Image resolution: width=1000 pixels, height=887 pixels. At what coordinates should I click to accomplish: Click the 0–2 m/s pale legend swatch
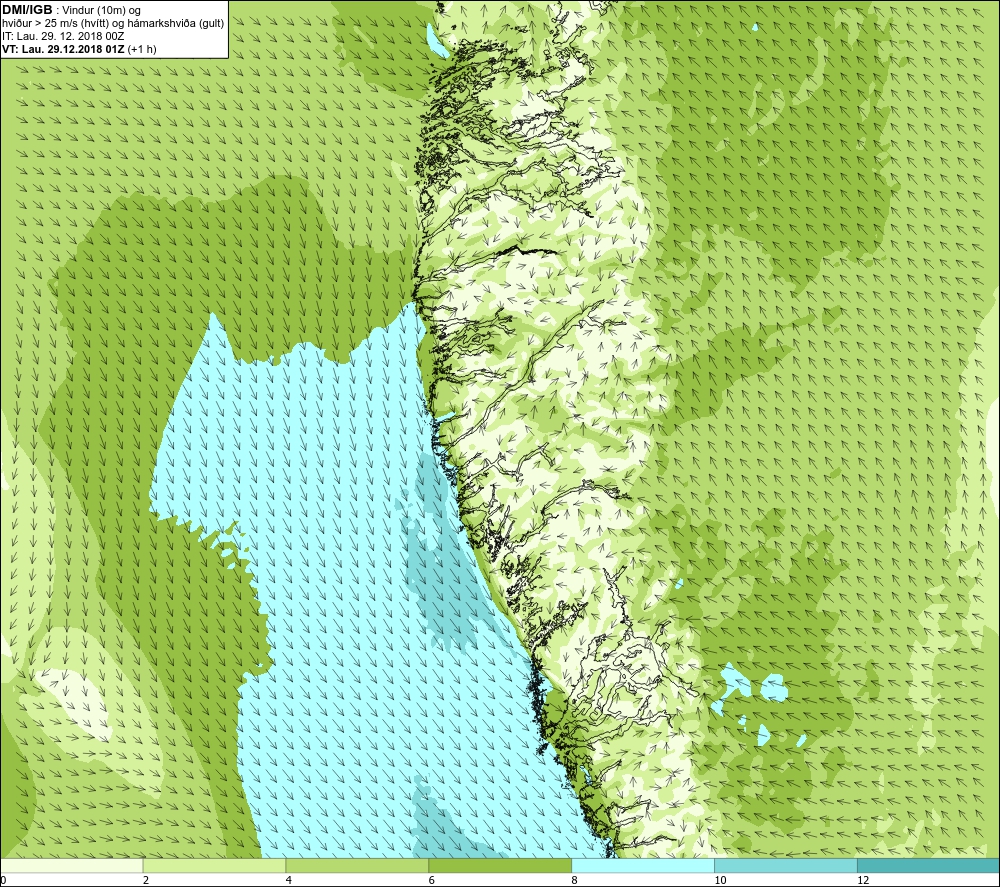coord(71,865)
